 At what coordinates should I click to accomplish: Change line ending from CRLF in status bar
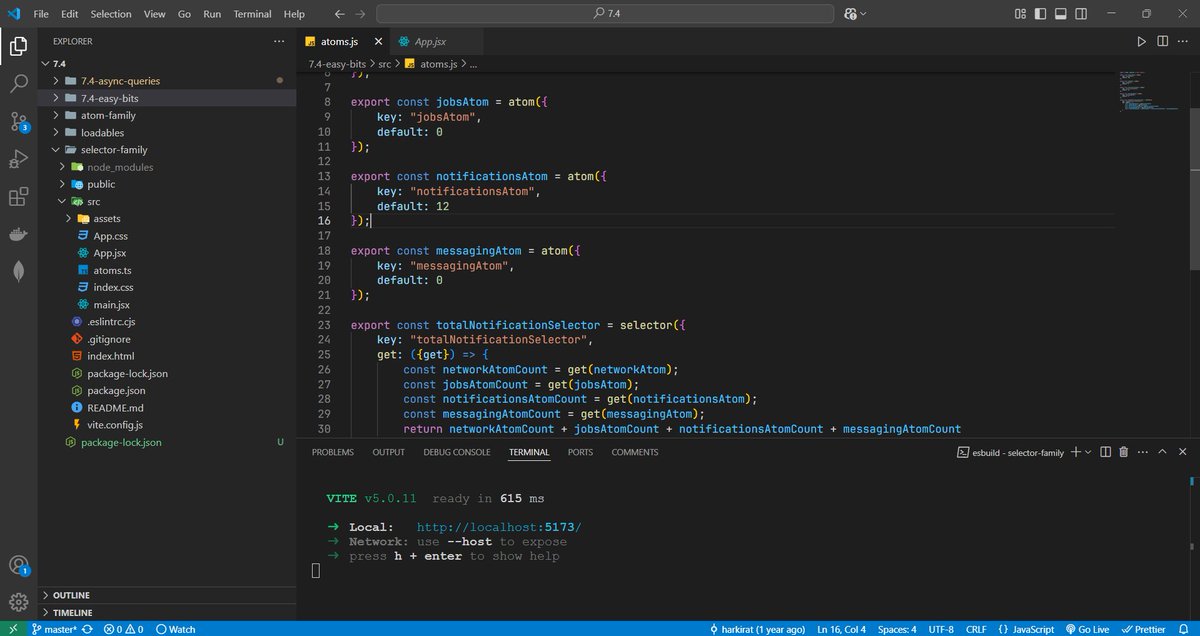click(976, 629)
